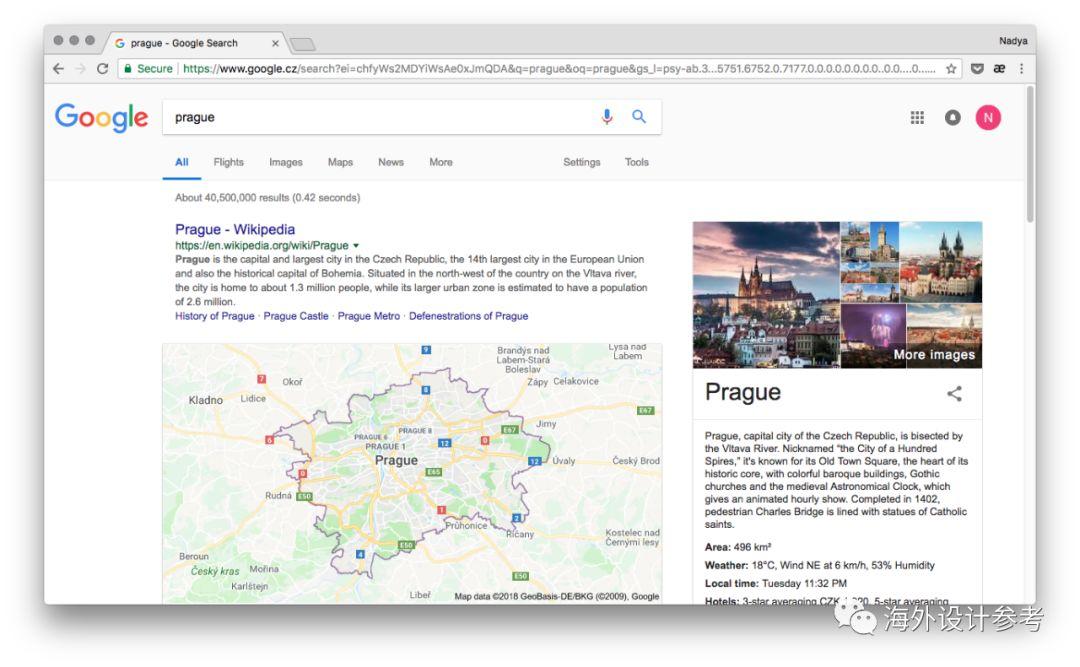Switch to the News tab
This screenshot has width=1080, height=667.
coord(391,162)
